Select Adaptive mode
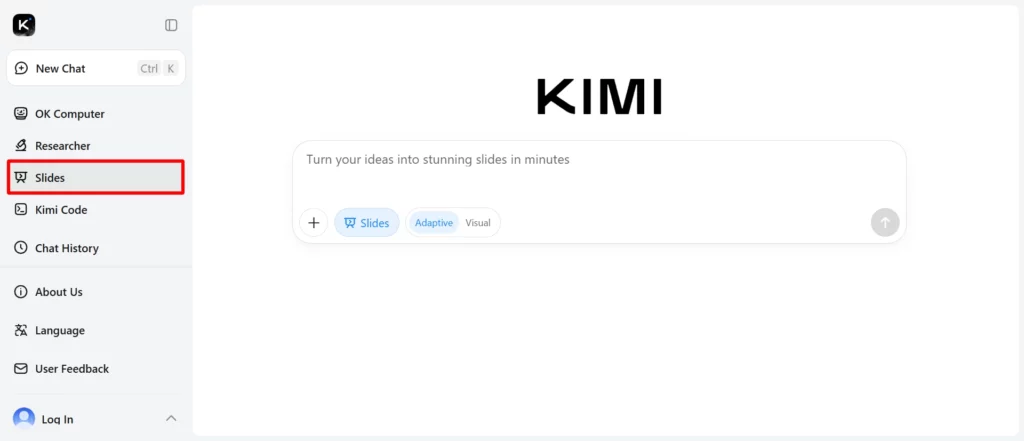1024x441 pixels. coord(434,223)
